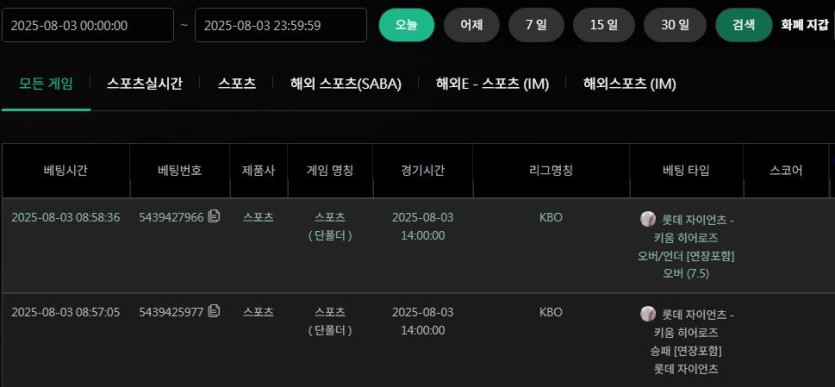Click the 베팅시간 column header
The image size is (835, 387).
point(66,170)
